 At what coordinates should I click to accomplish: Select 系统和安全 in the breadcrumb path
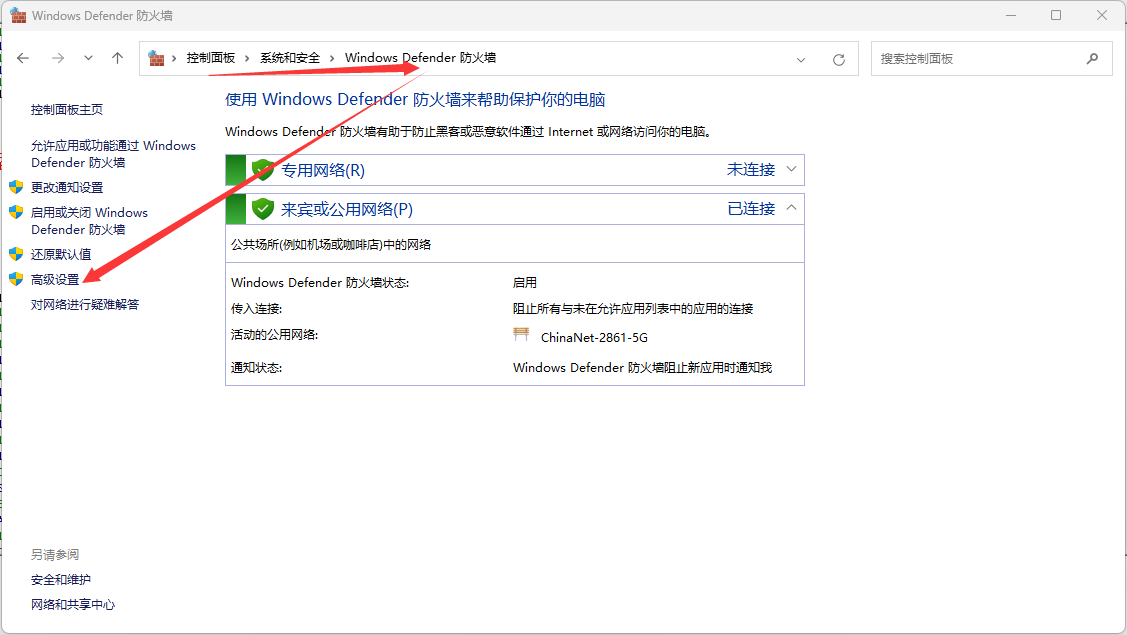pyautogui.click(x=290, y=58)
